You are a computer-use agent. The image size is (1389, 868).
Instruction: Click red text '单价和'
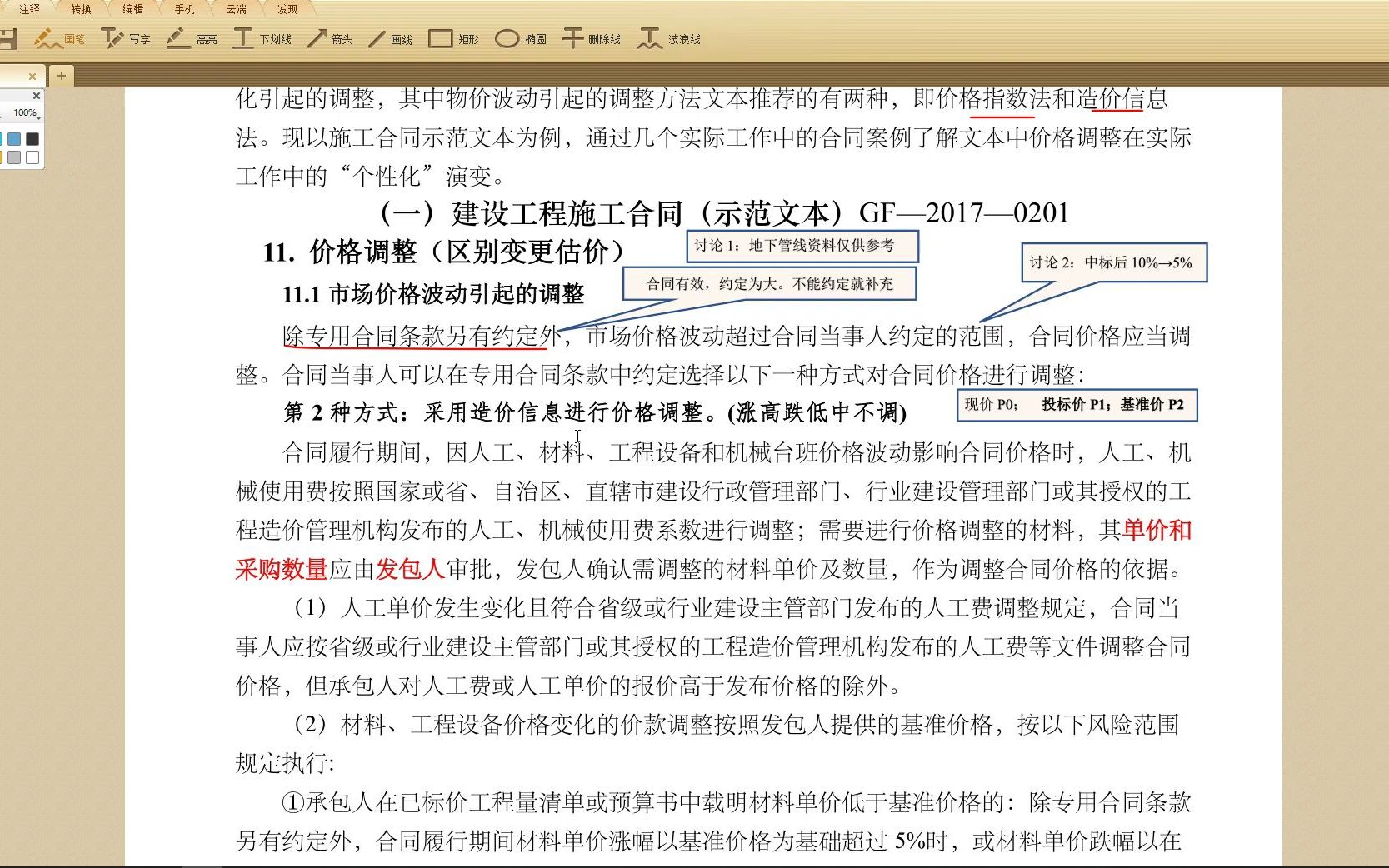click(1157, 530)
